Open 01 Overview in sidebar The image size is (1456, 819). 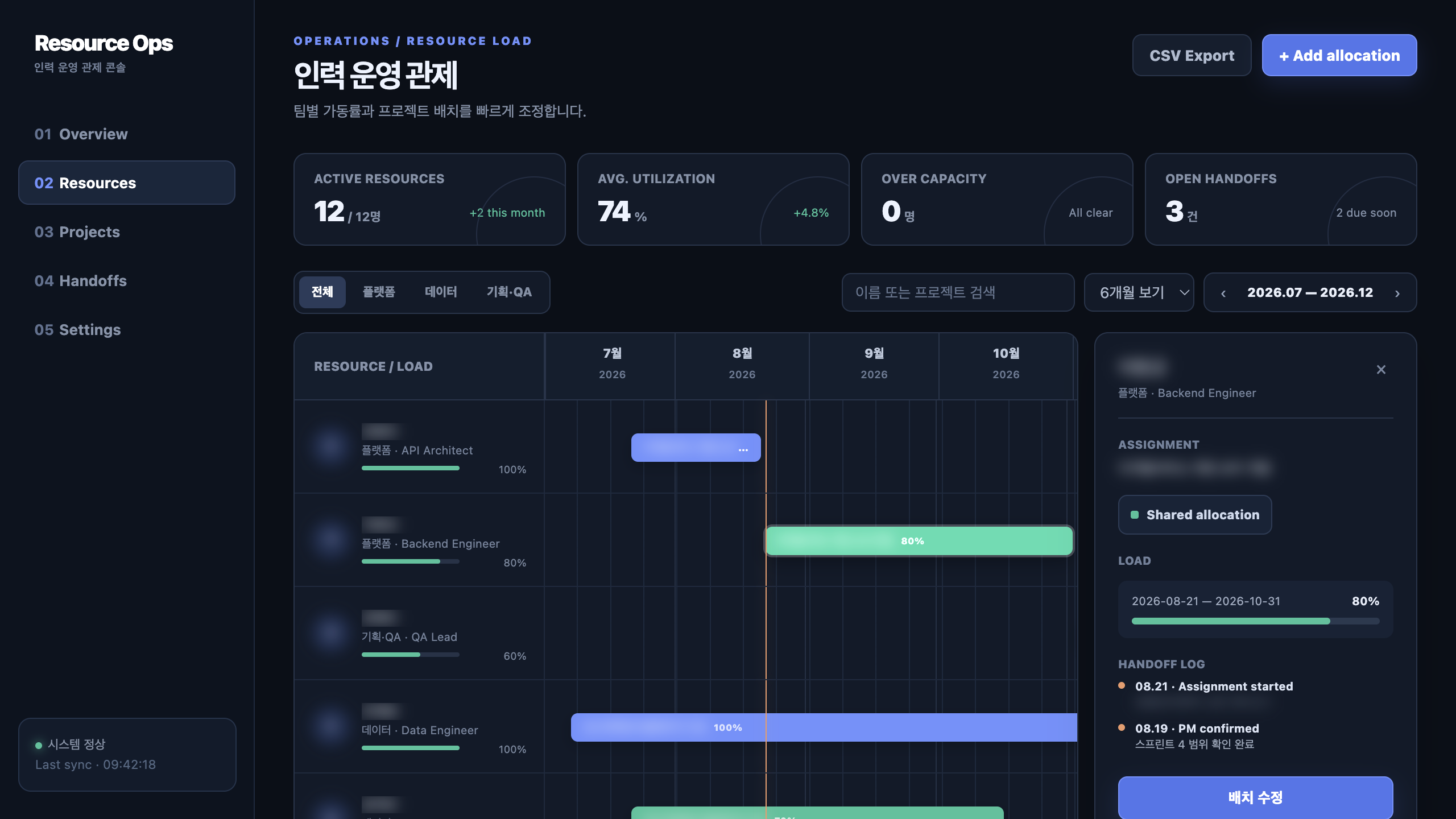127,134
